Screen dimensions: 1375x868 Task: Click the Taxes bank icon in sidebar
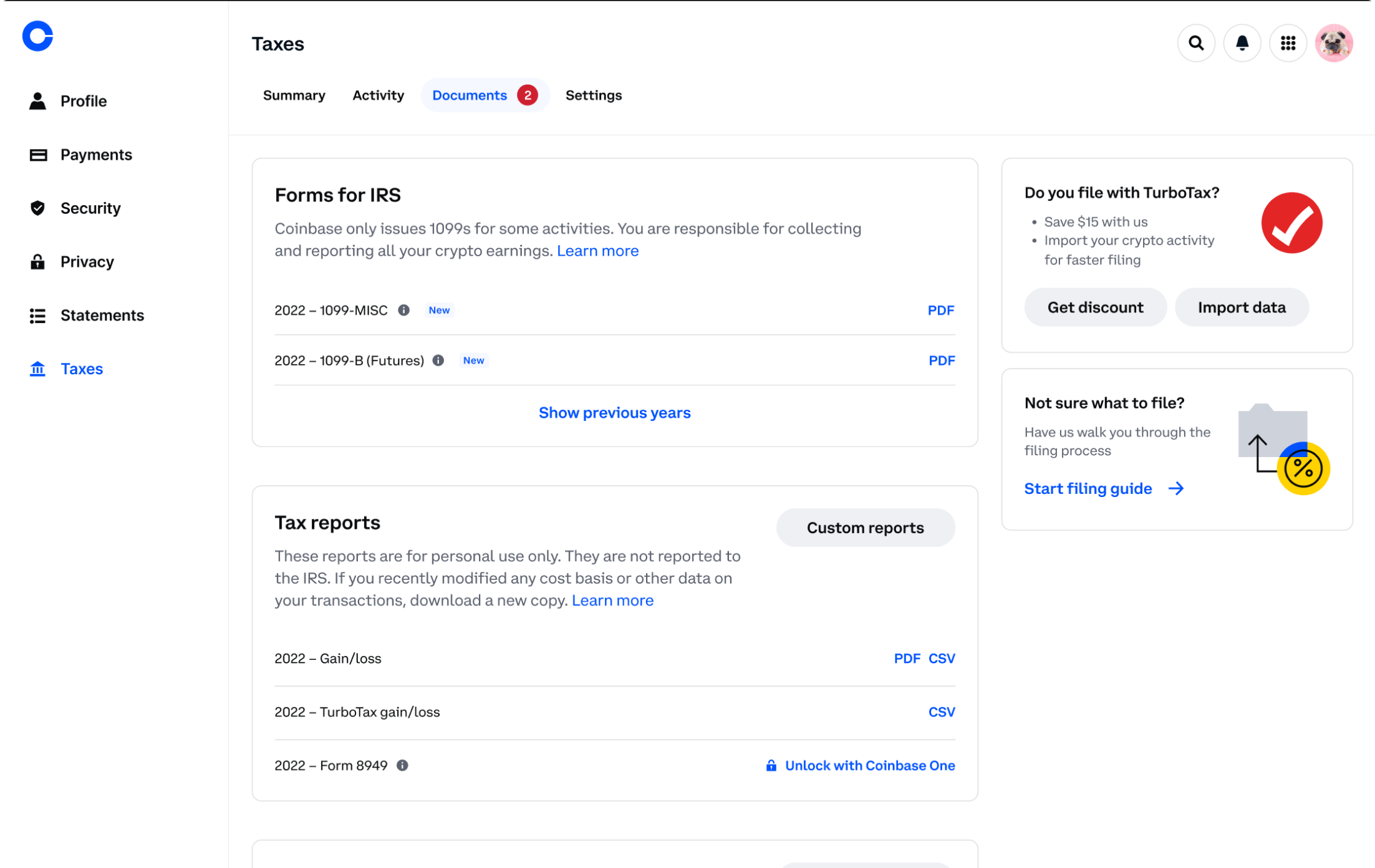[x=37, y=369]
